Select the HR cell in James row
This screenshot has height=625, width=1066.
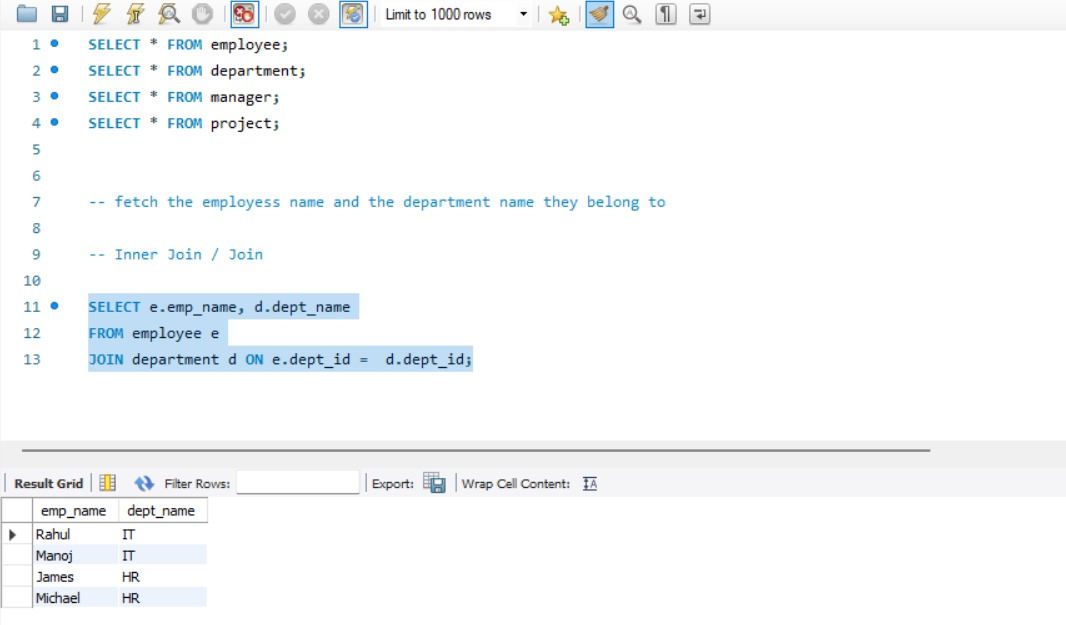(162, 577)
